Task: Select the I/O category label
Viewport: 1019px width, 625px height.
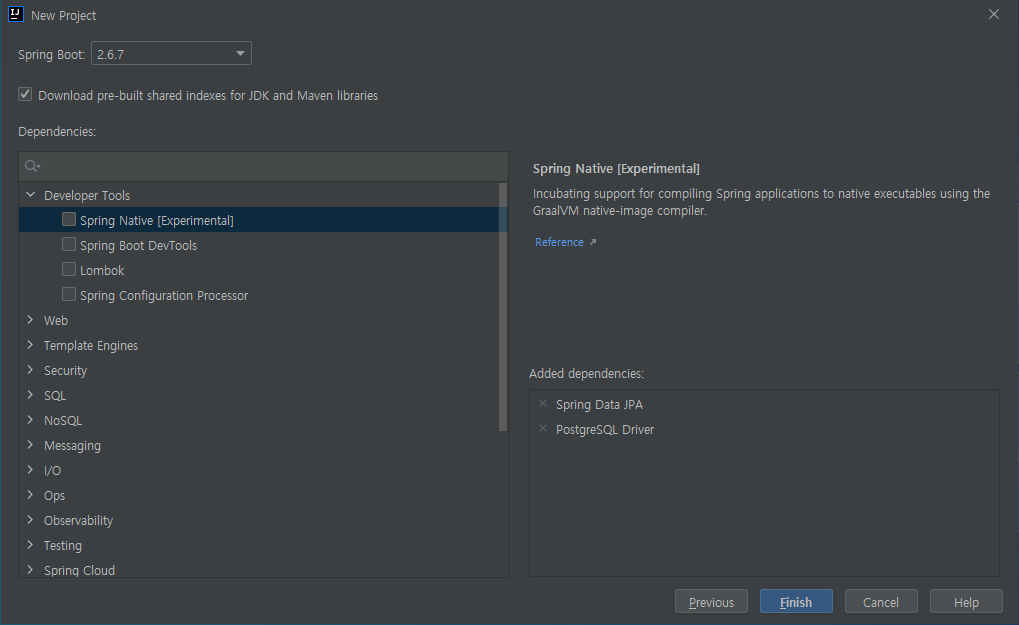Action: tap(52, 470)
